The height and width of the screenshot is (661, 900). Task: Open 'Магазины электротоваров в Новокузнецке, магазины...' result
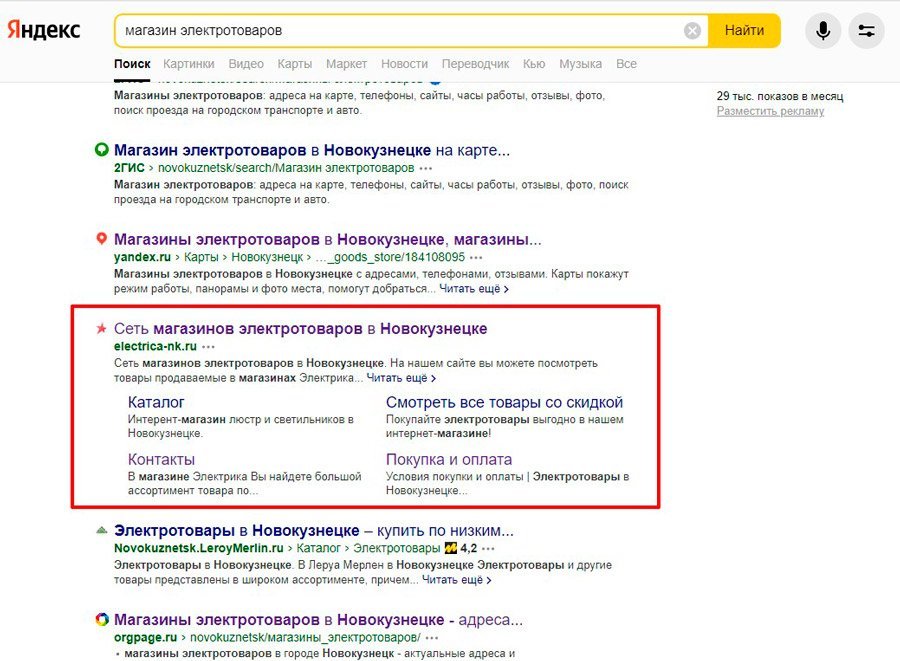328,239
